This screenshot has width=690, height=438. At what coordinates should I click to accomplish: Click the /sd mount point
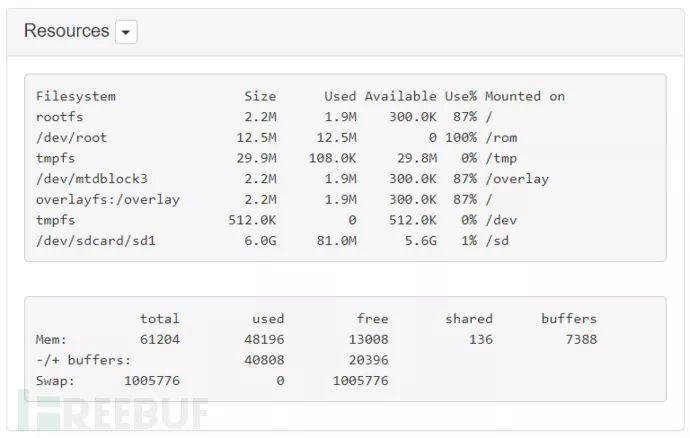pyautogui.click(x=497, y=240)
